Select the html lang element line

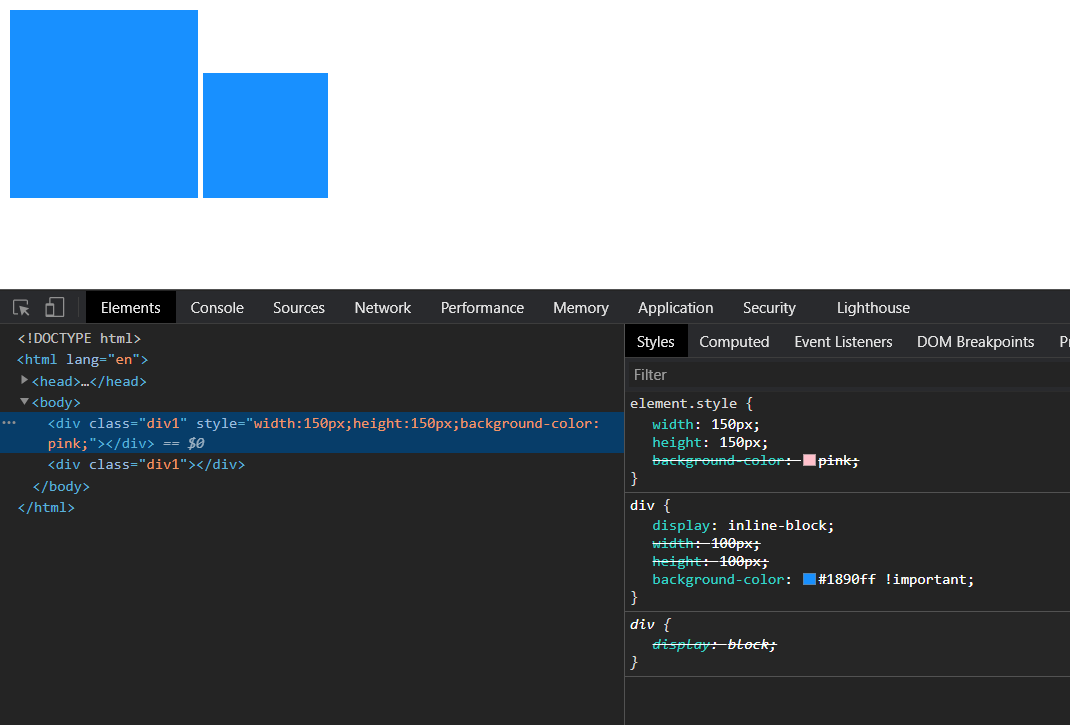(x=82, y=359)
